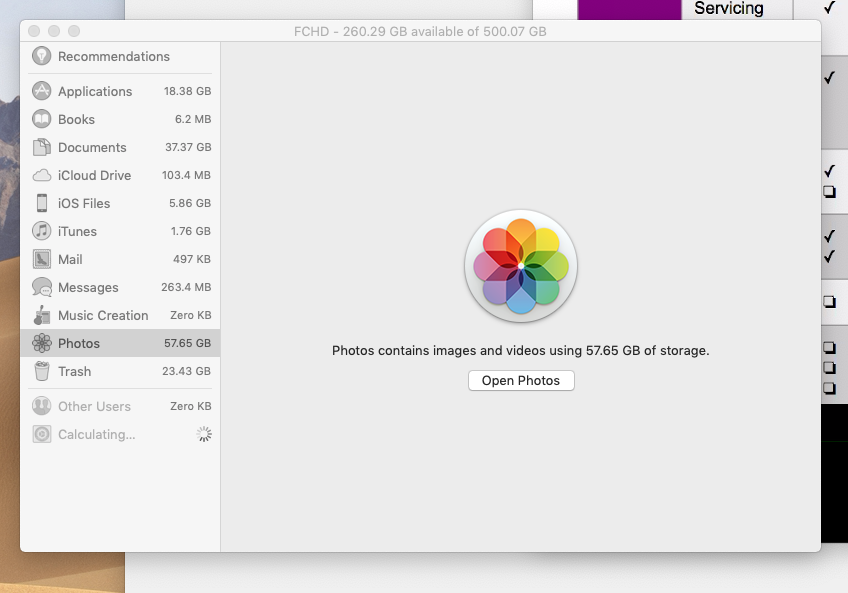This screenshot has height=593, width=848.
Task: Click the Documents pages icon
Action: 42,147
